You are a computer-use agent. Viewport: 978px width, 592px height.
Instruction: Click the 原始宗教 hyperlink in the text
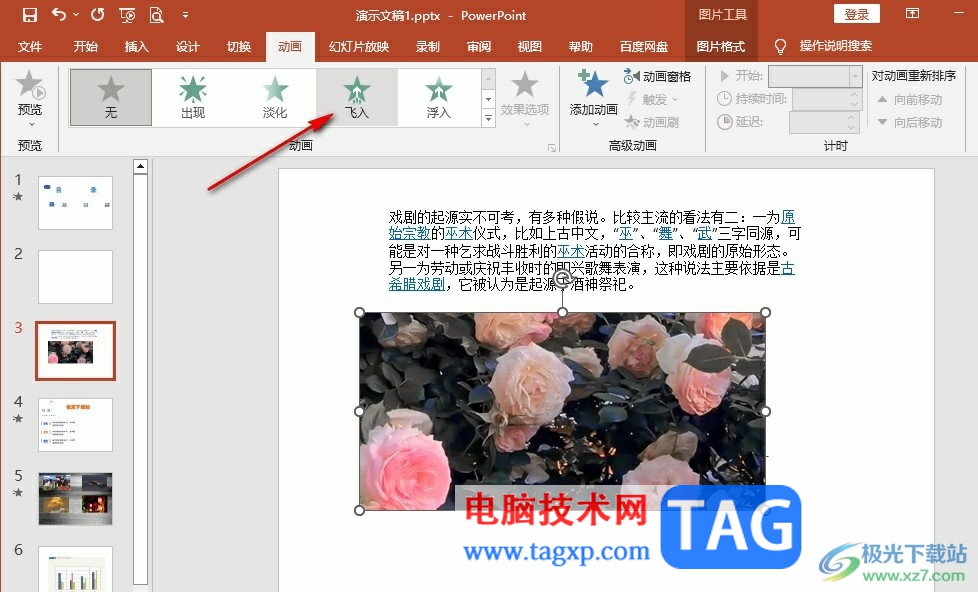click(410, 234)
